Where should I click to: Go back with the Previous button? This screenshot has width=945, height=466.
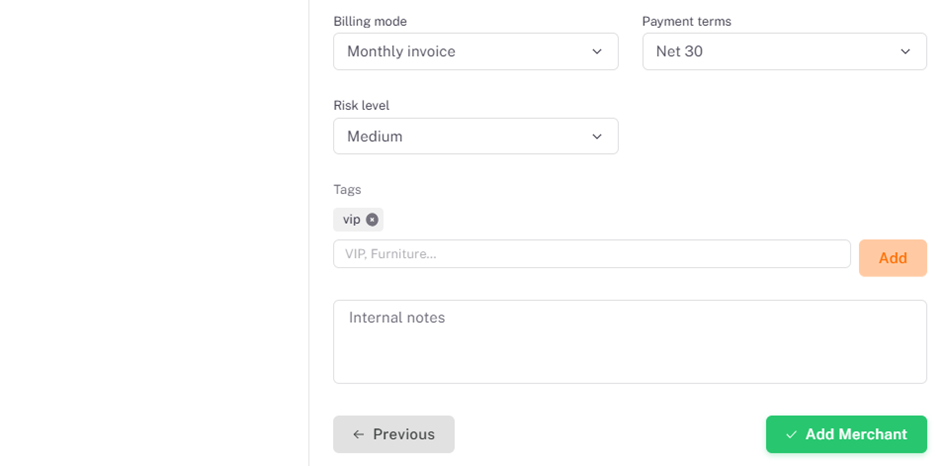coord(394,434)
